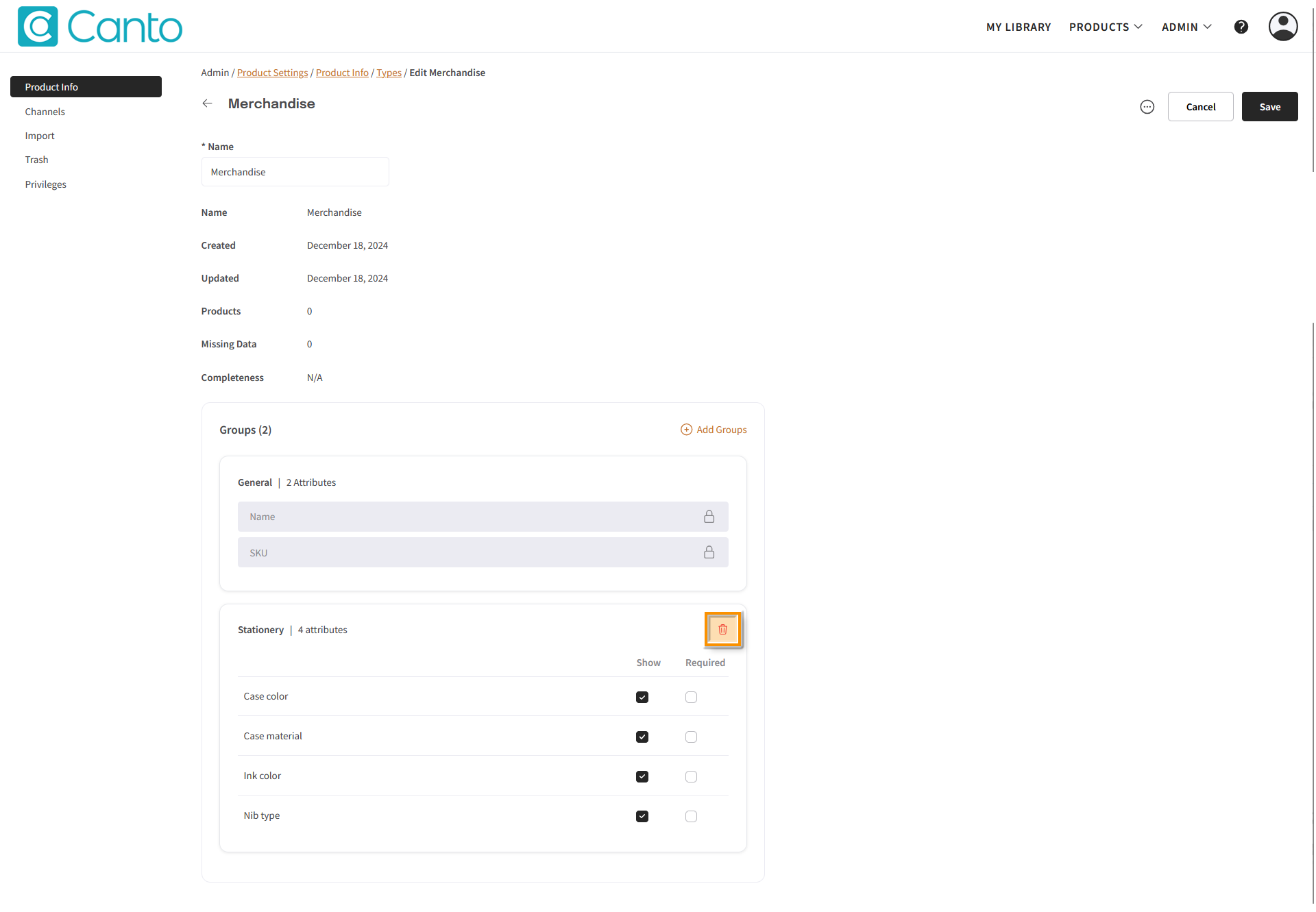This screenshot has width=1316, height=912.
Task: Enable Required for Case material
Action: (691, 737)
